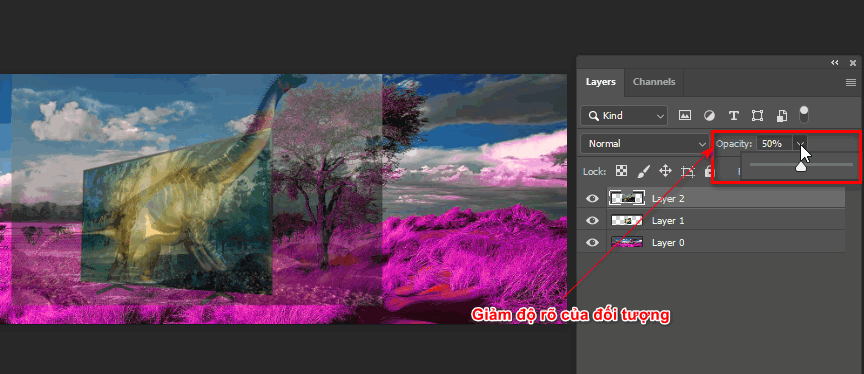Open the Kind filter dropdown
This screenshot has height=374, width=864.
click(624, 116)
